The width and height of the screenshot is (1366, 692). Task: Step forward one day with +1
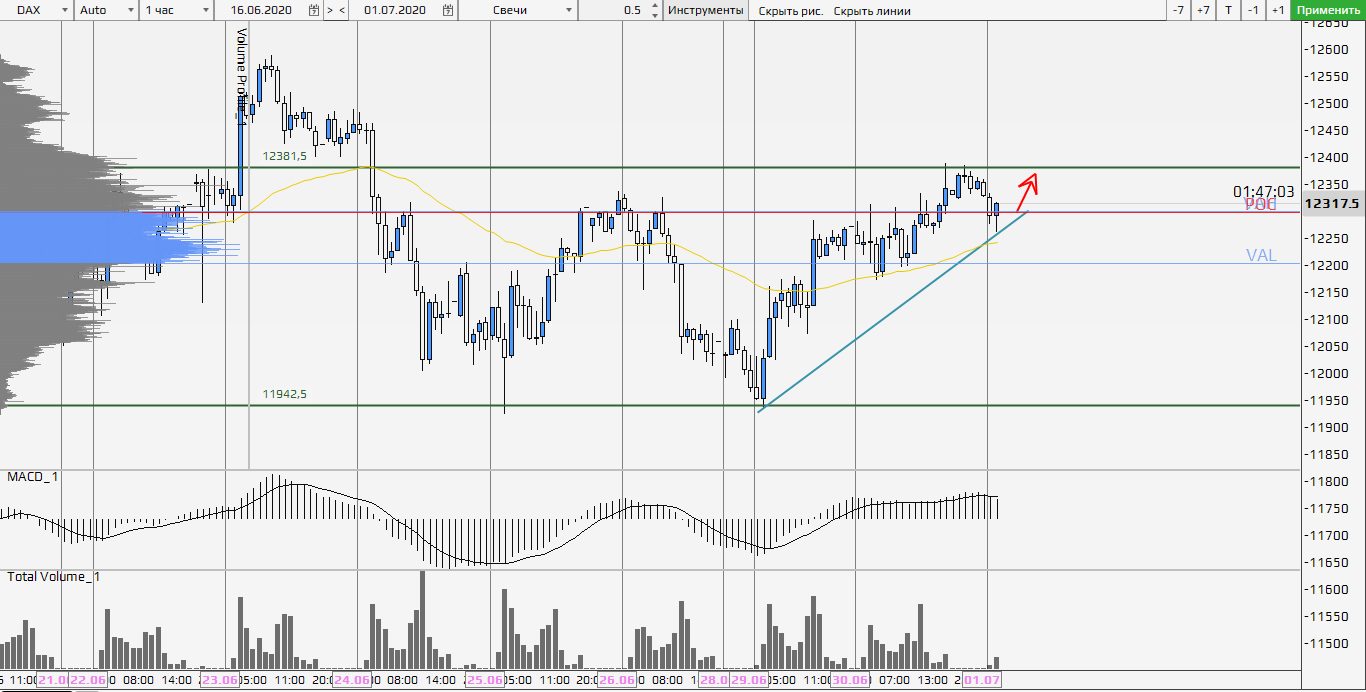pos(1277,10)
